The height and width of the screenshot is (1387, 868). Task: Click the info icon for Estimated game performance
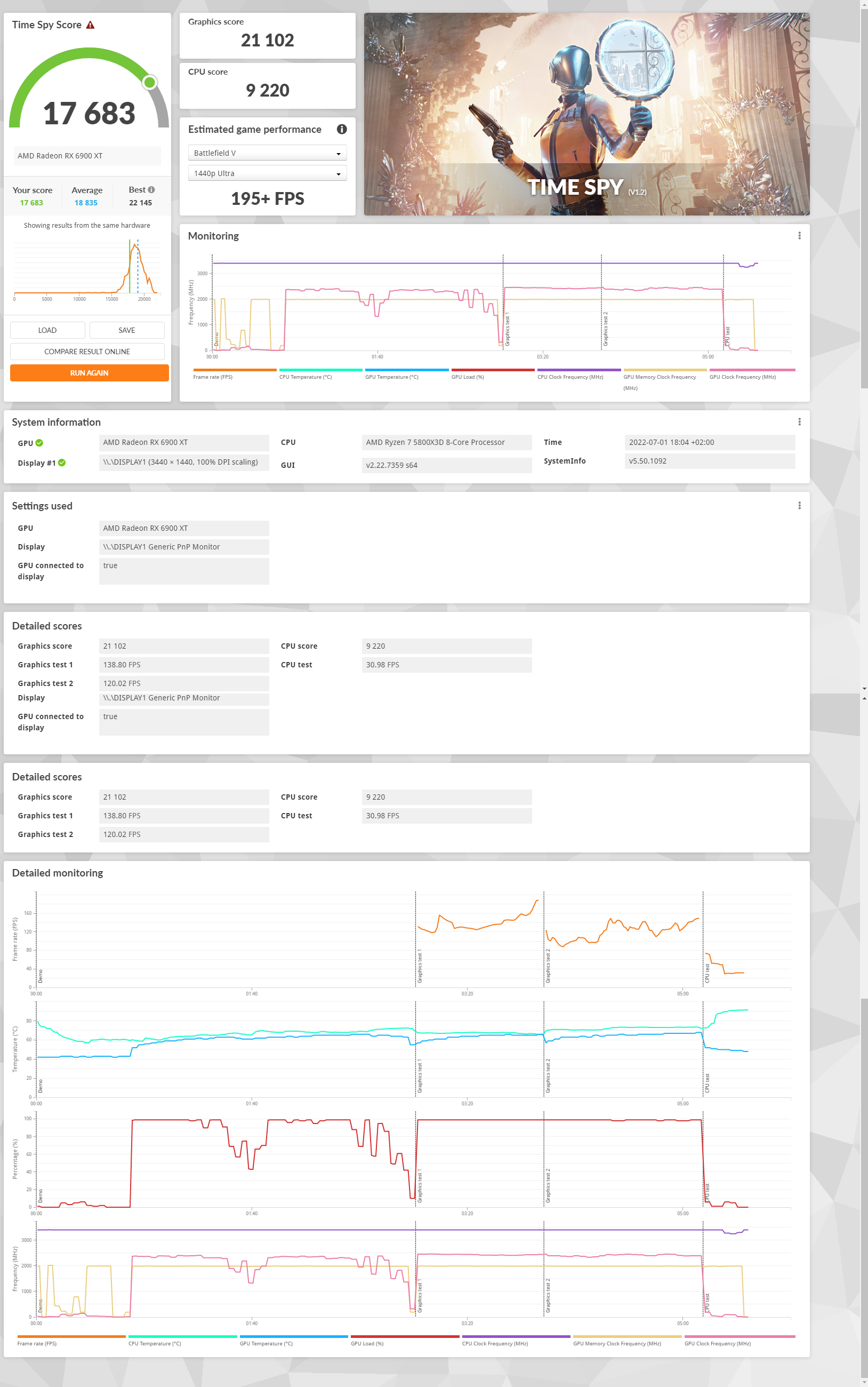pyautogui.click(x=342, y=129)
